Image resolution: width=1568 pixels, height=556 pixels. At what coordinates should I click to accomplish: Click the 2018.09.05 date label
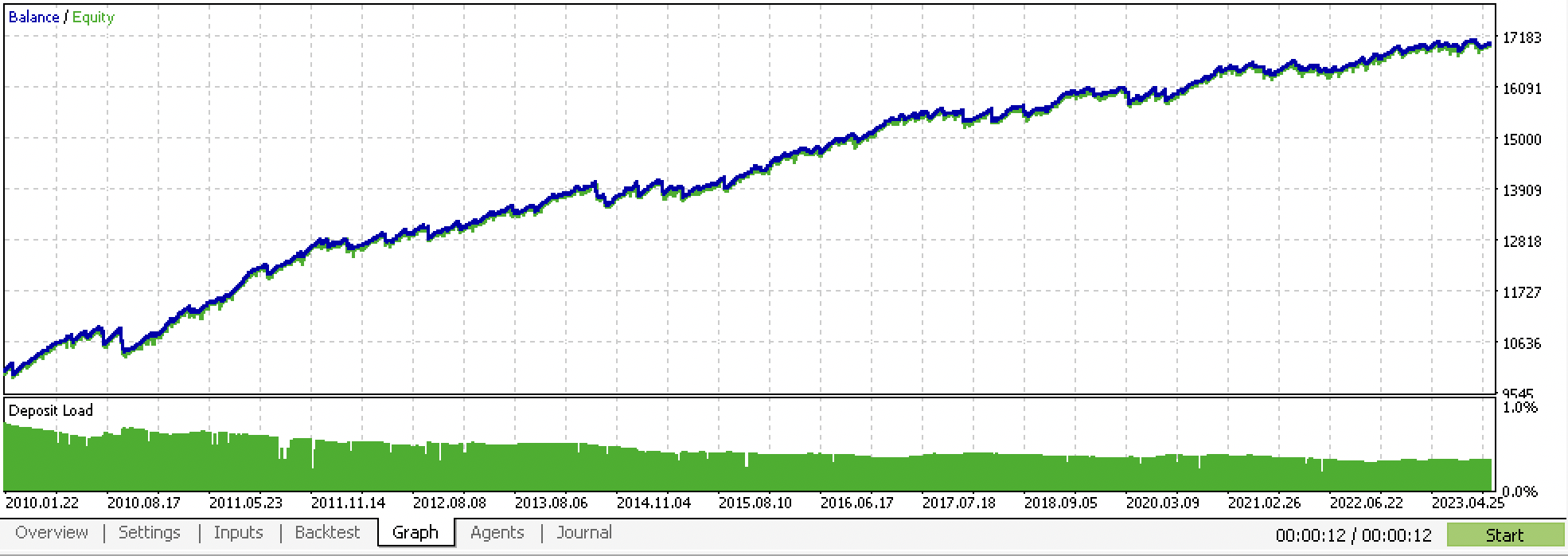1060,503
